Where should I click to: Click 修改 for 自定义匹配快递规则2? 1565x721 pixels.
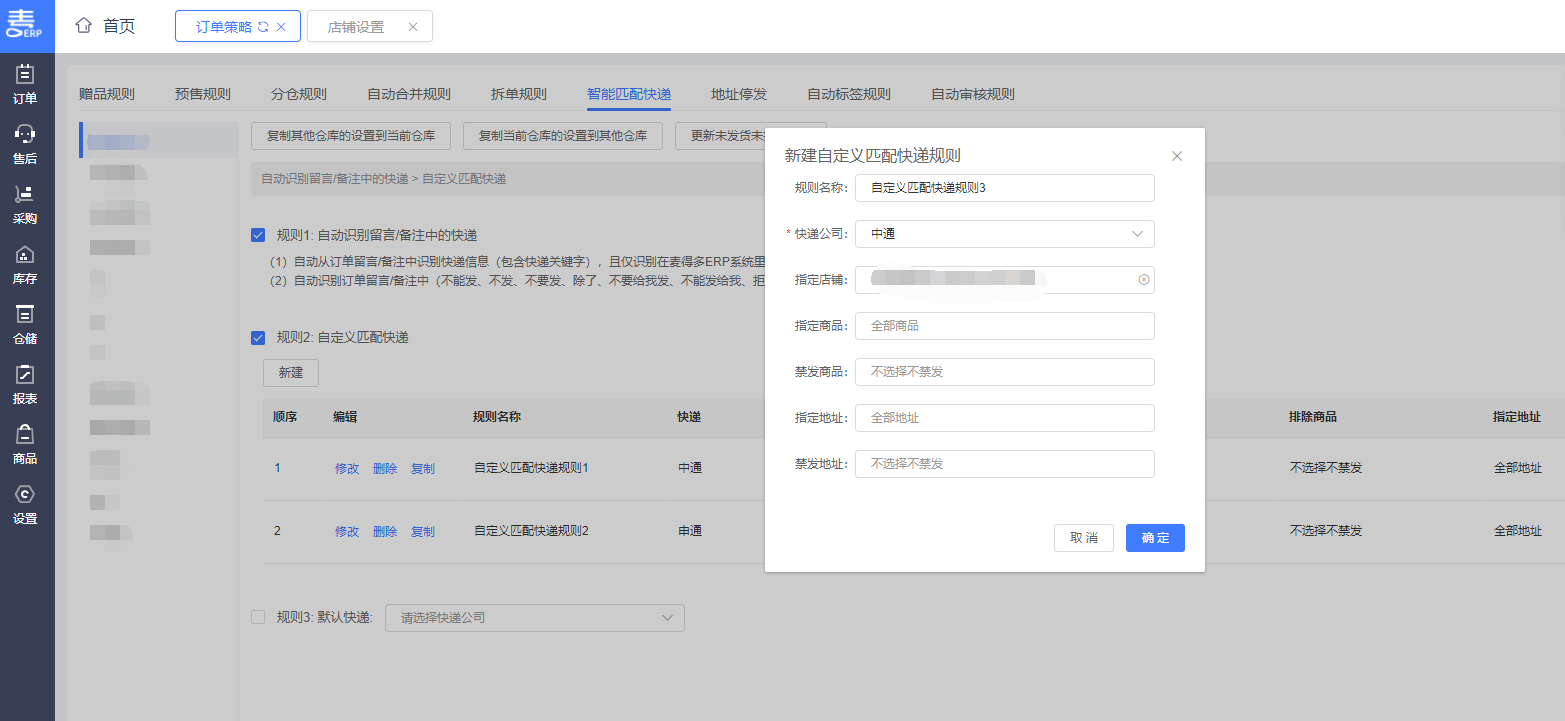[347, 531]
